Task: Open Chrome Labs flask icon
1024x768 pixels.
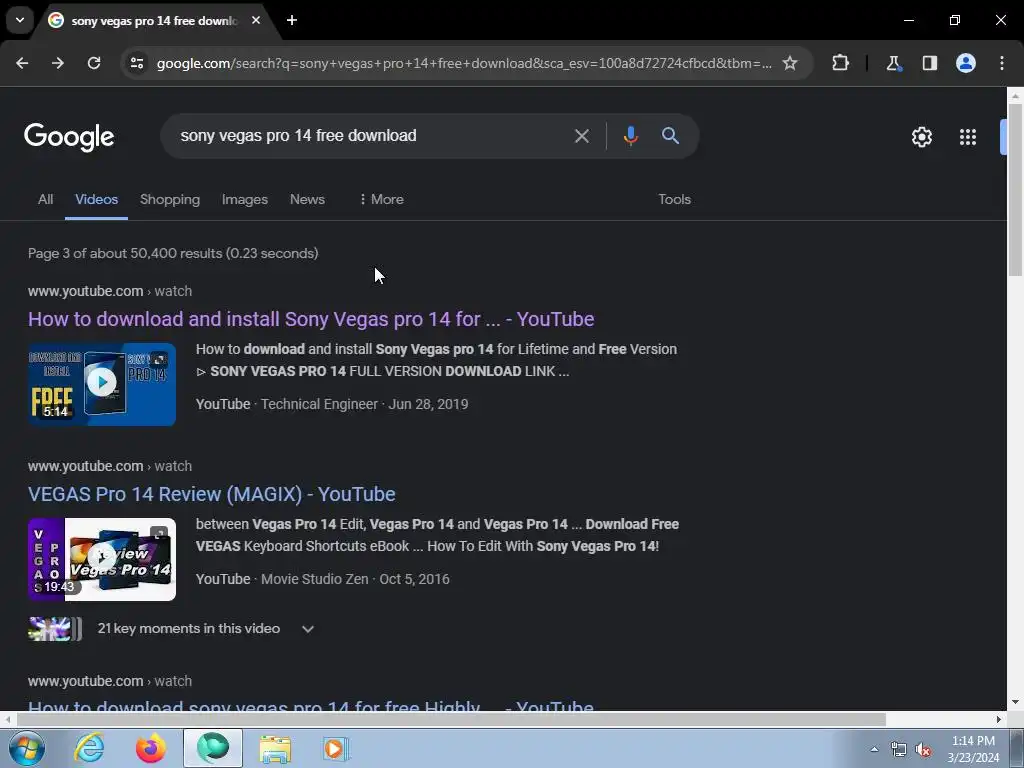Action: point(893,63)
